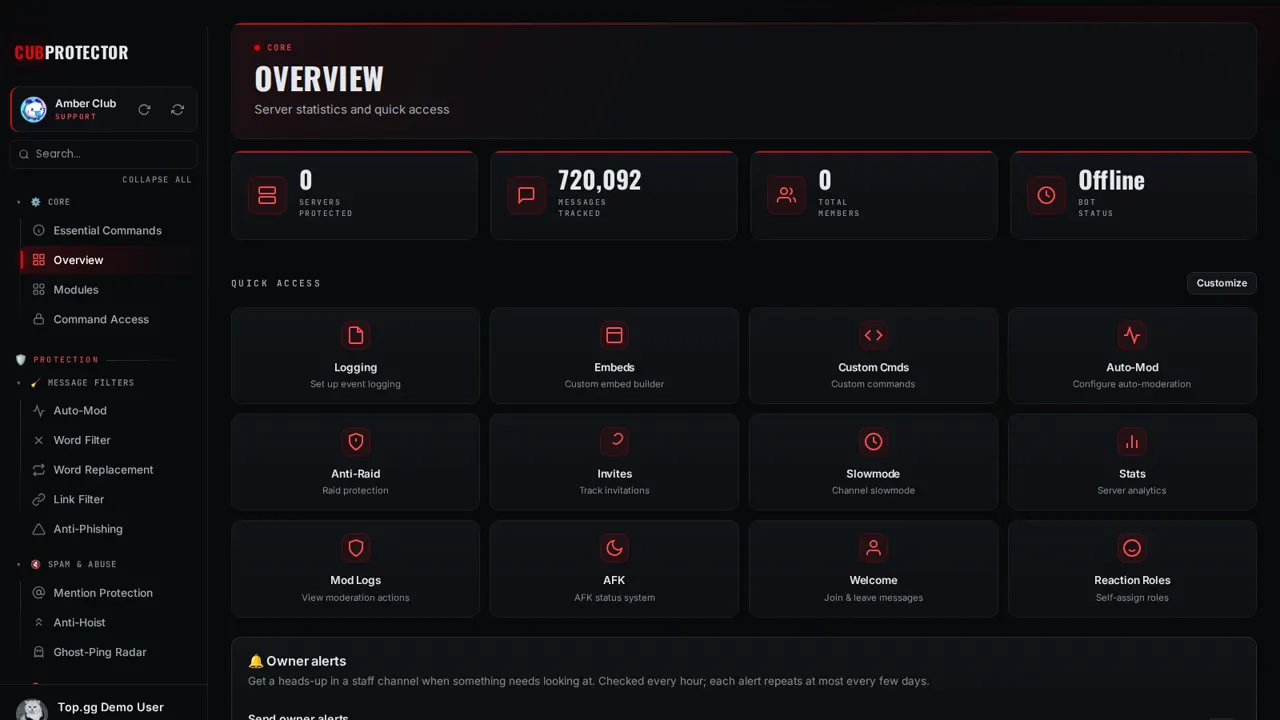Select Overview in the sidebar

pos(108,260)
